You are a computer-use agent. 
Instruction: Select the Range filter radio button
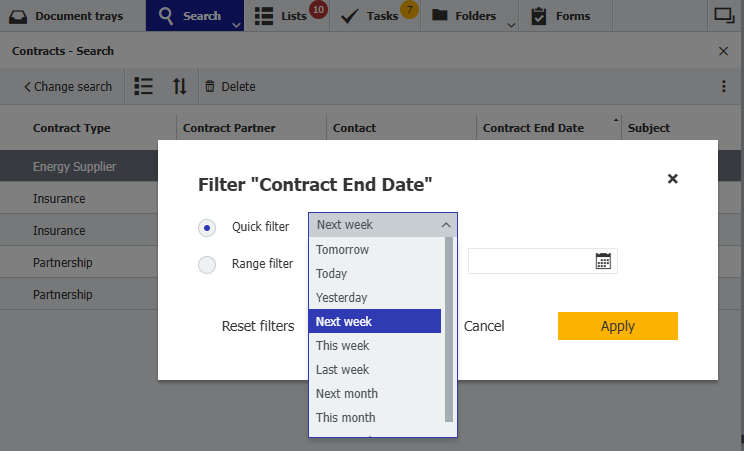pos(207,265)
